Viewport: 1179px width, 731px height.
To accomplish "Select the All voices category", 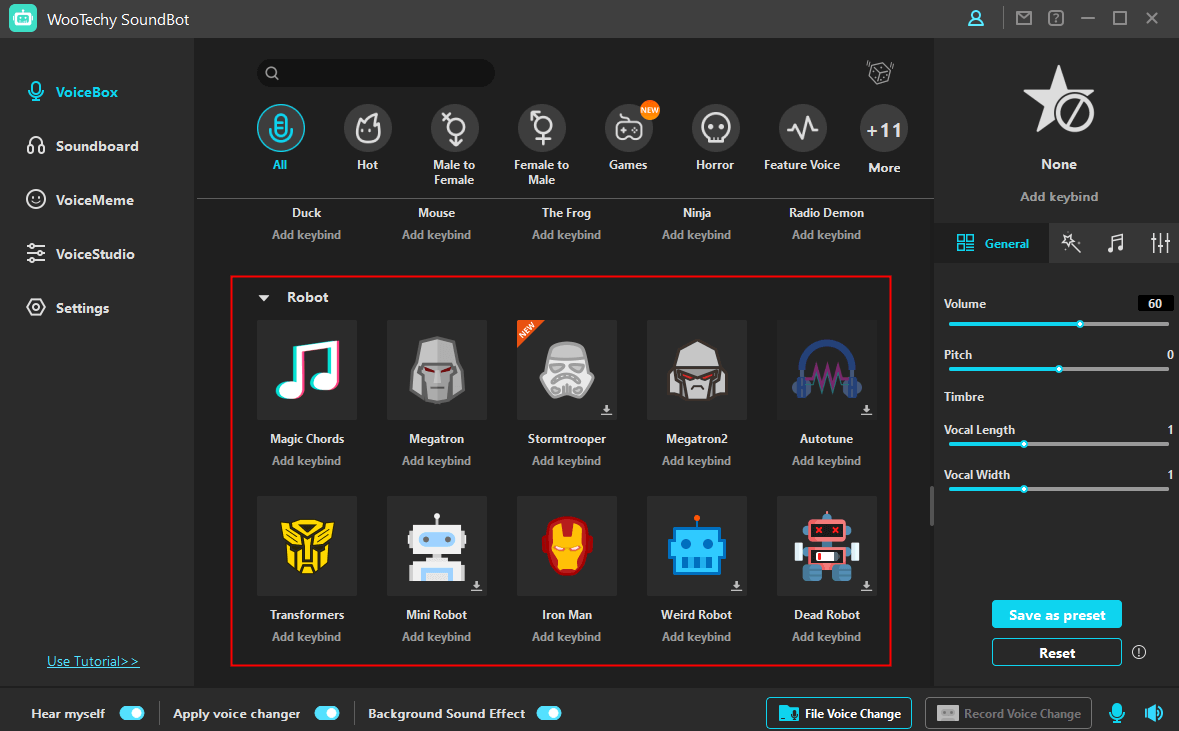I will coord(280,129).
